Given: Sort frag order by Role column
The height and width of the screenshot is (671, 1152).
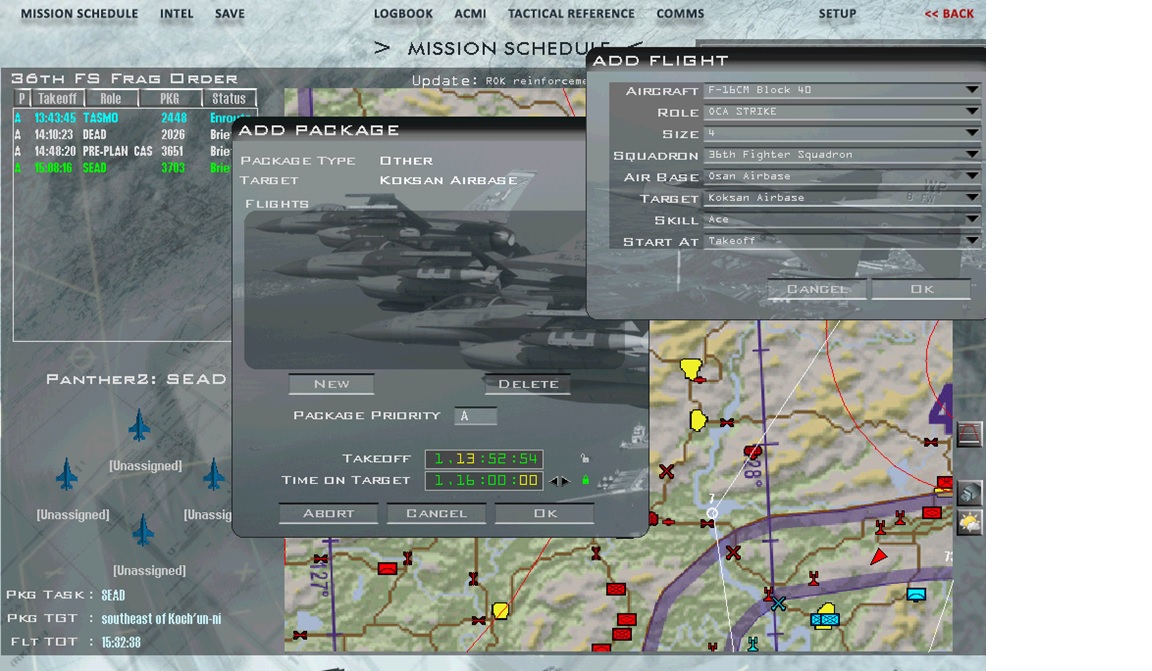Looking at the screenshot, I should tap(111, 98).
